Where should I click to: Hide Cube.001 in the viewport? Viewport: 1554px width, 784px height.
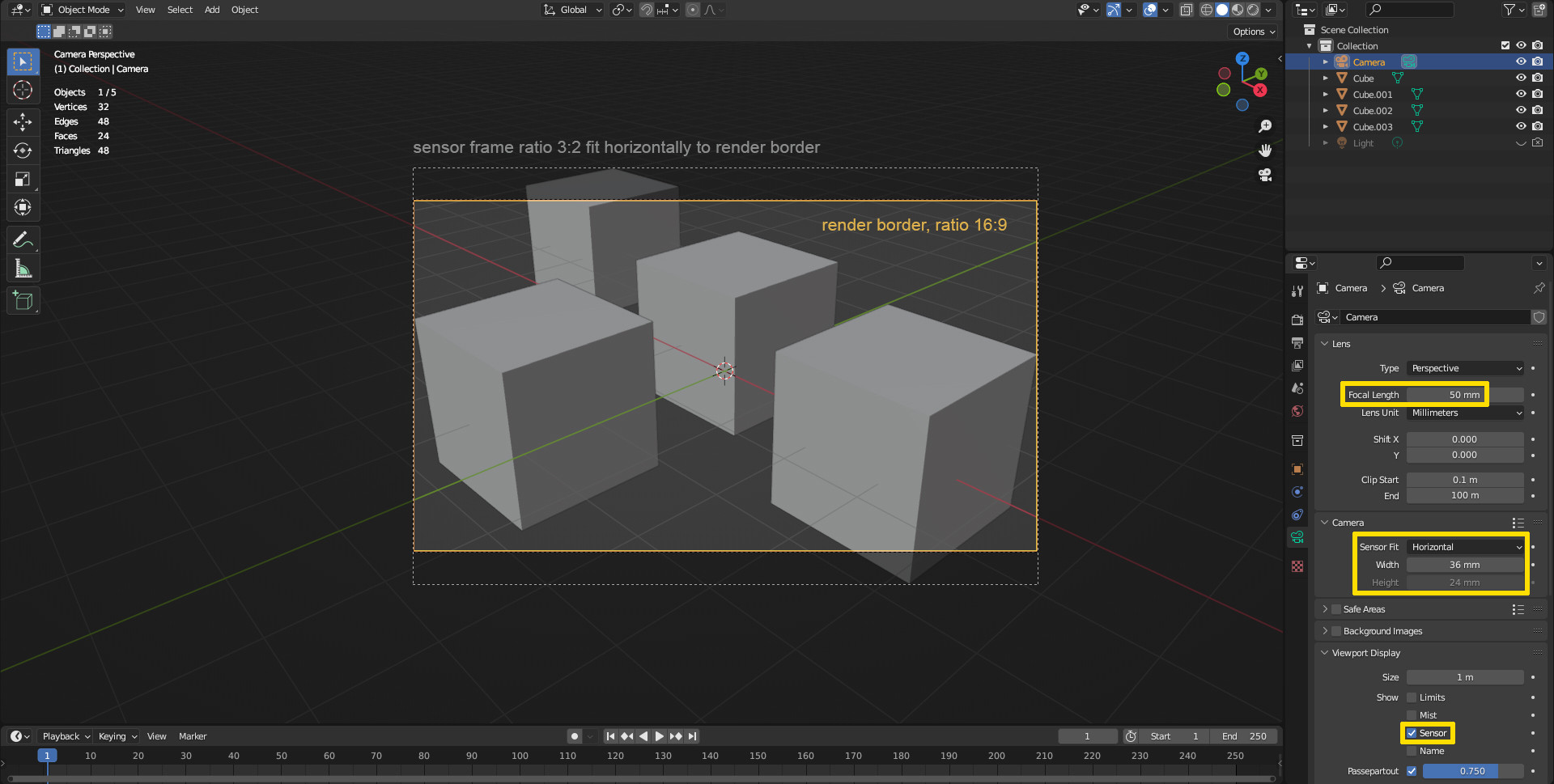[1521, 94]
